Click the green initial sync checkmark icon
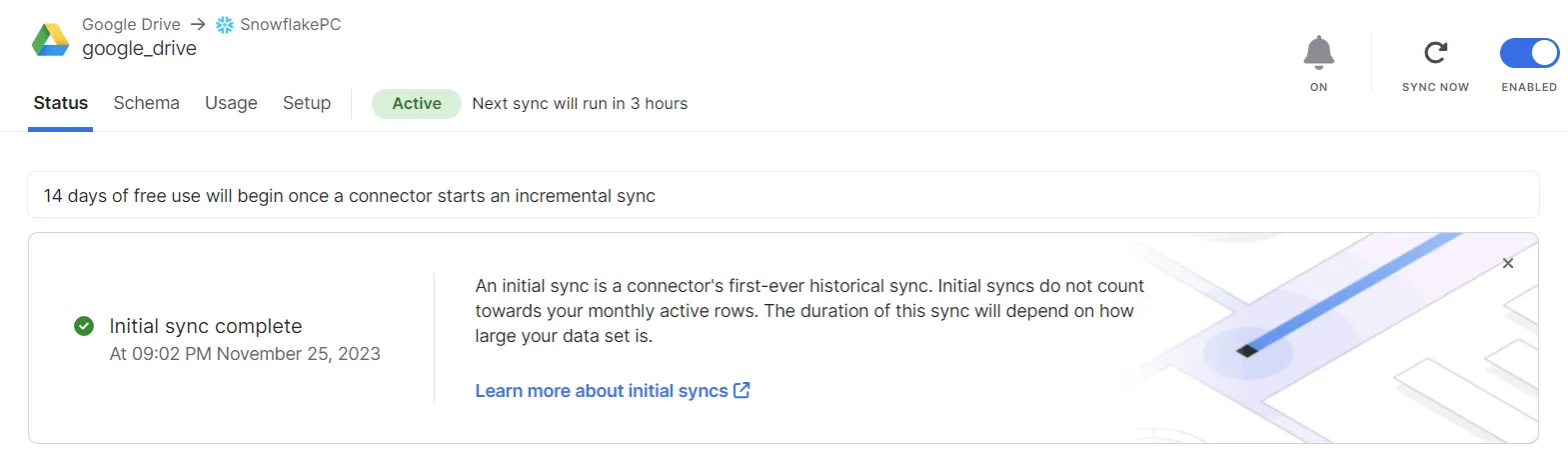The height and width of the screenshot is (461, 1568). (84, 326)
